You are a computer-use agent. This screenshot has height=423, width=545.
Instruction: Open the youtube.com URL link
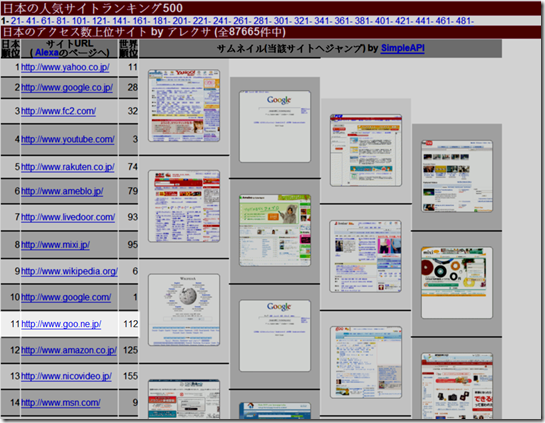pos(68,139)
